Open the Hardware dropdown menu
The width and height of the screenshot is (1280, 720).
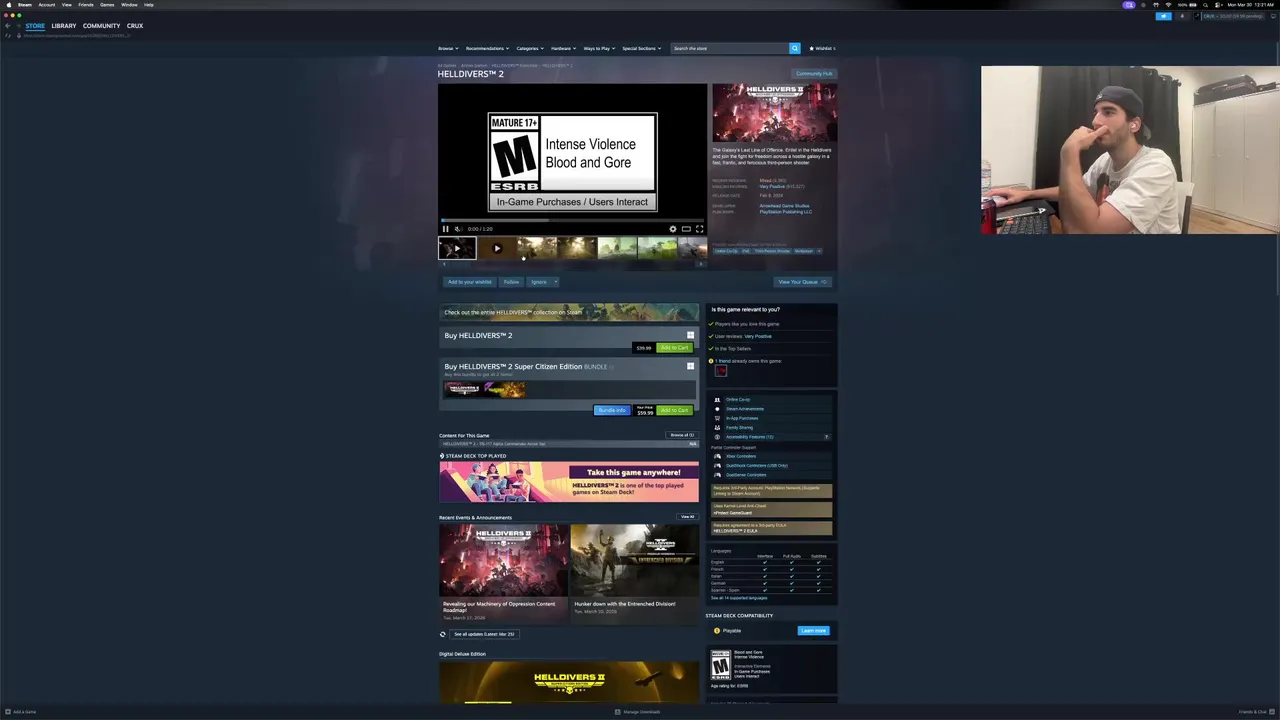563,48
